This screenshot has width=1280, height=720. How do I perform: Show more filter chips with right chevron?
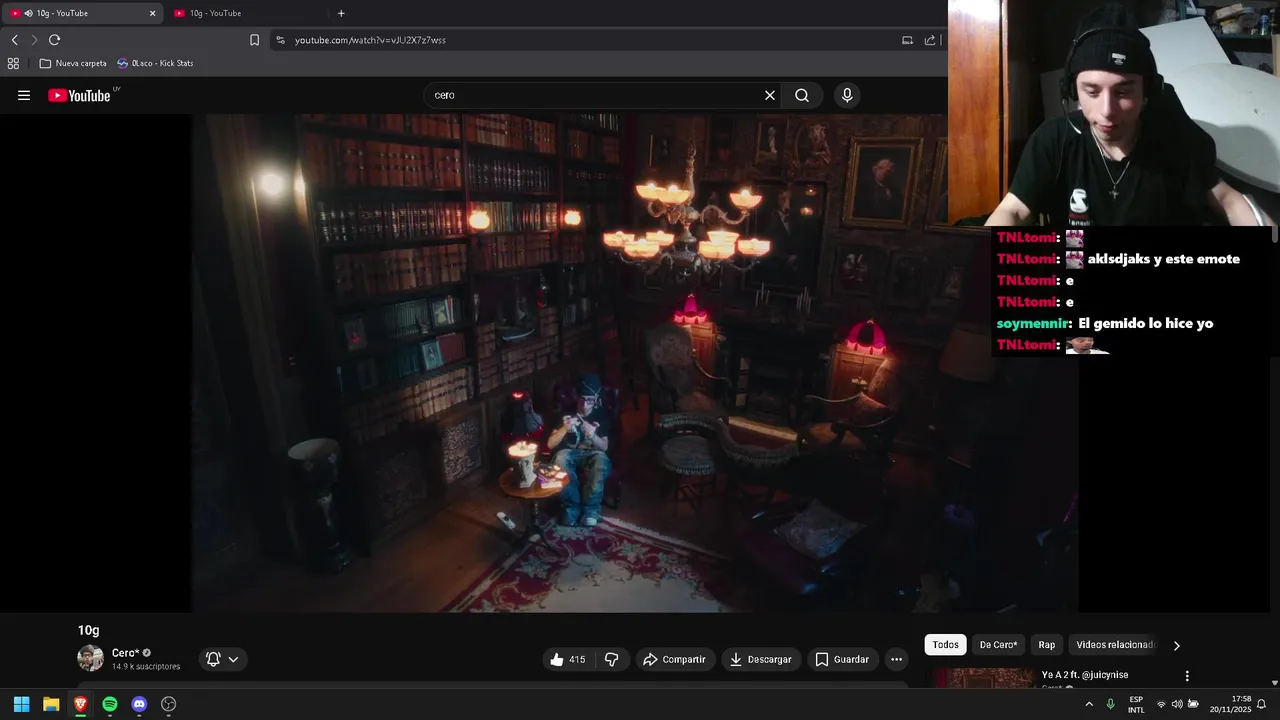1177,646
